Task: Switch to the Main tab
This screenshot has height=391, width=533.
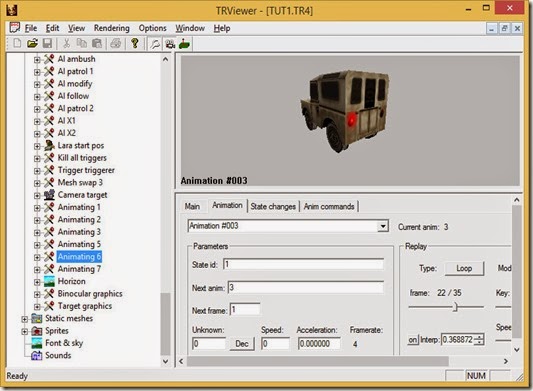Action: (x=192, y=206)
